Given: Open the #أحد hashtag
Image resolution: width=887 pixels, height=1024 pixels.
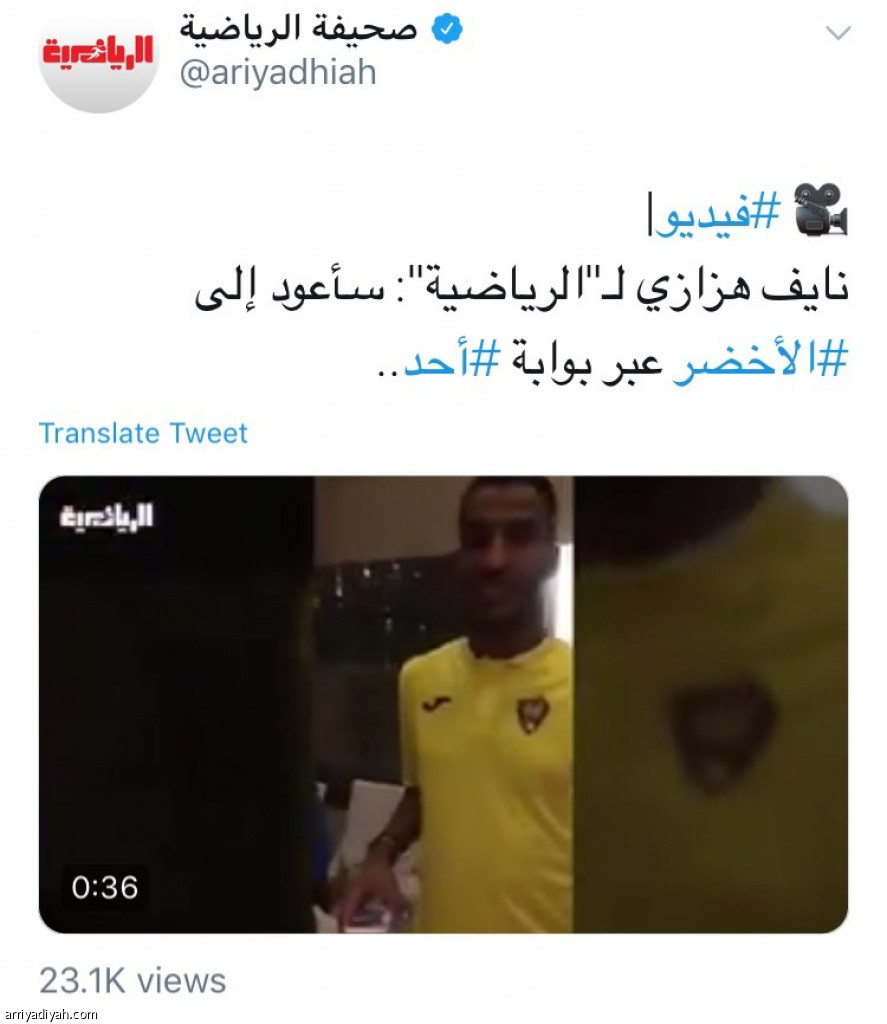Looking at the screenshot, I should pos(452,359).
